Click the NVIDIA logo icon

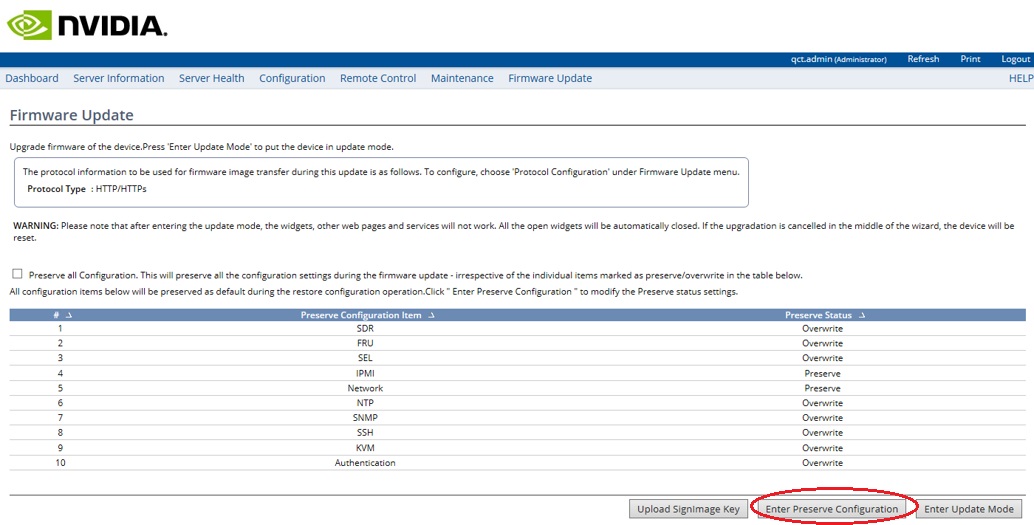point(28,25)
